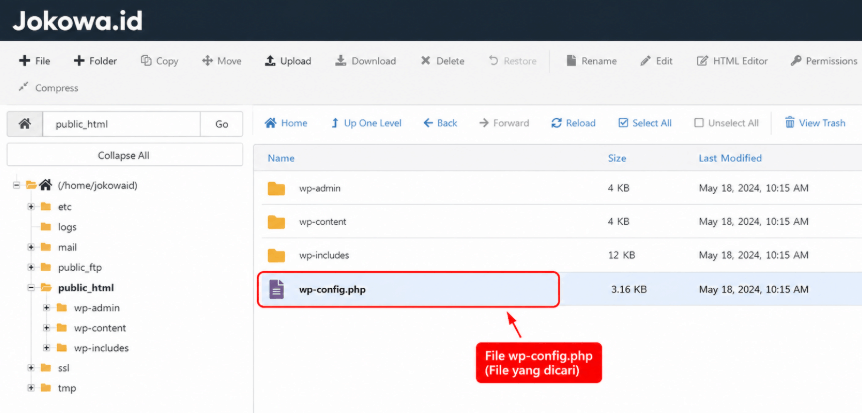Select ssl in the folder tree

[64, 368]
